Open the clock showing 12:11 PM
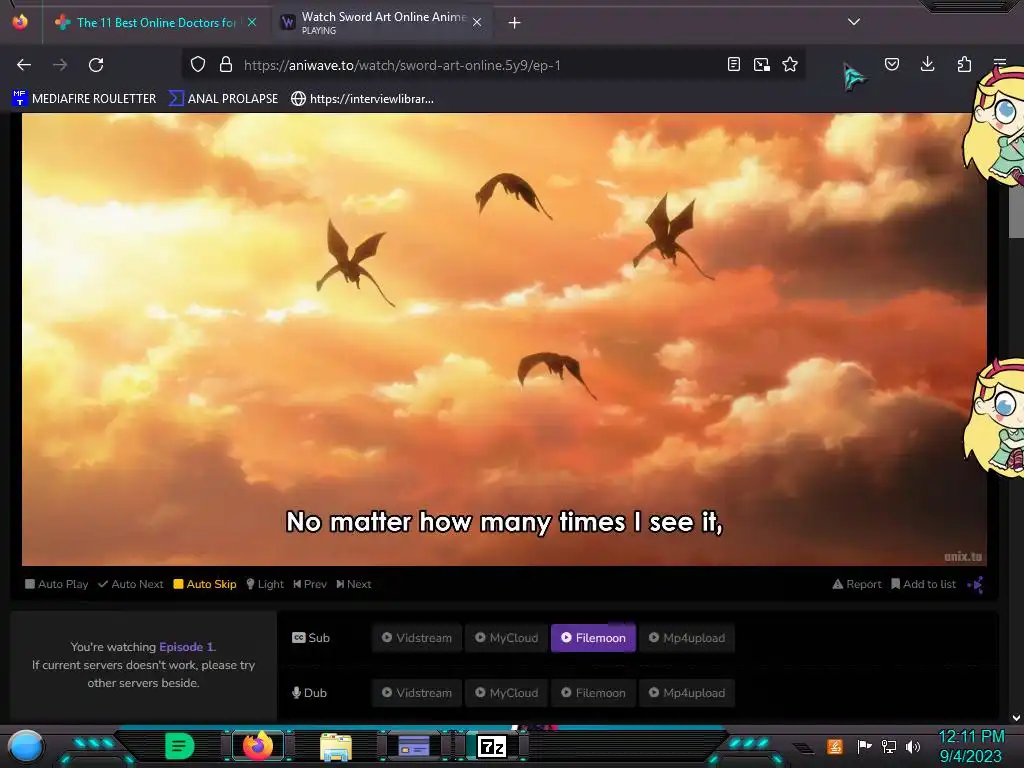The height and width of the screenshot is (768, 1024). (970, 746)
